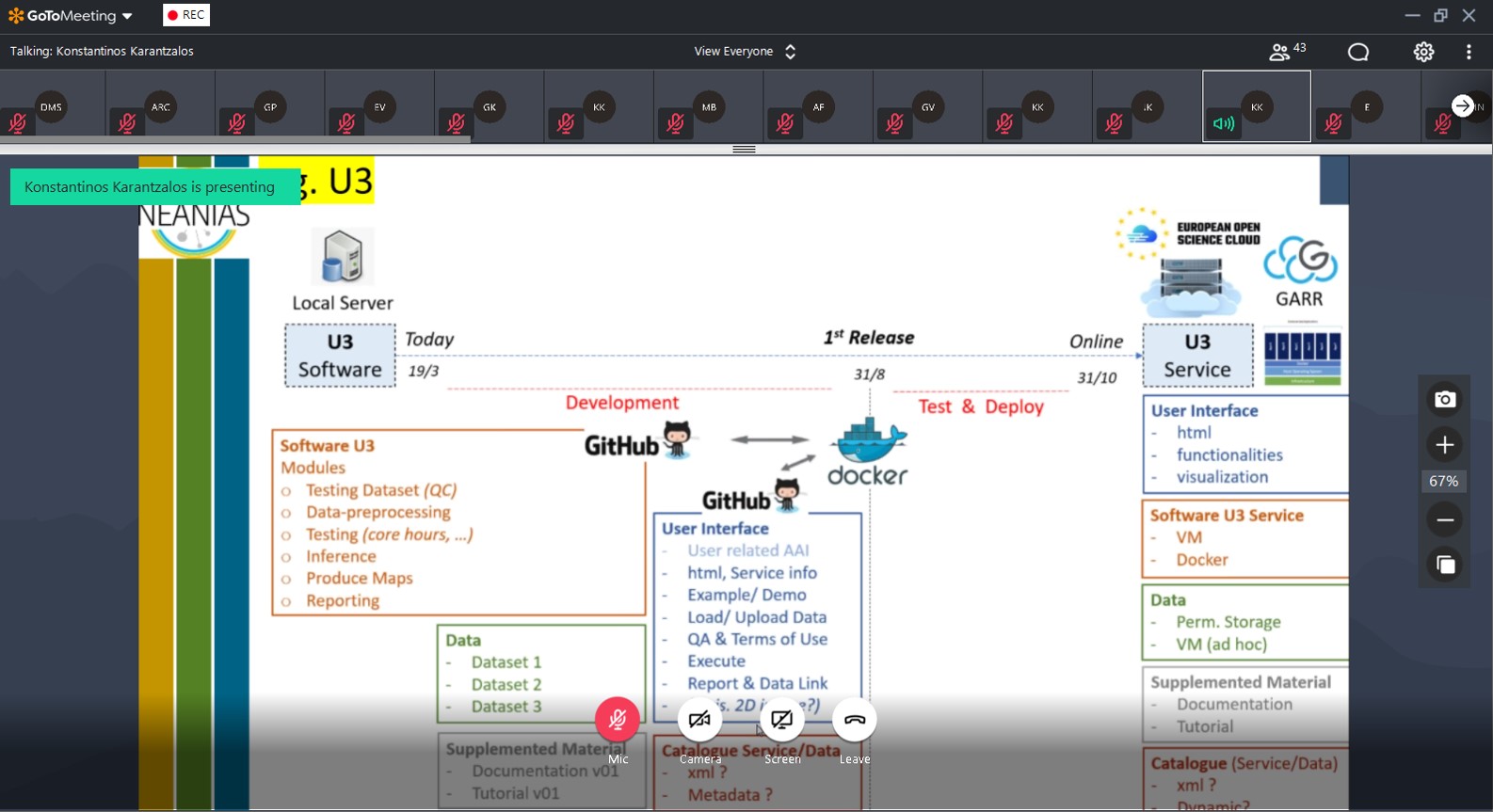Click 'Local Server' label on the slide
Screen dimensions: 1493x812
tap(343, 303)
